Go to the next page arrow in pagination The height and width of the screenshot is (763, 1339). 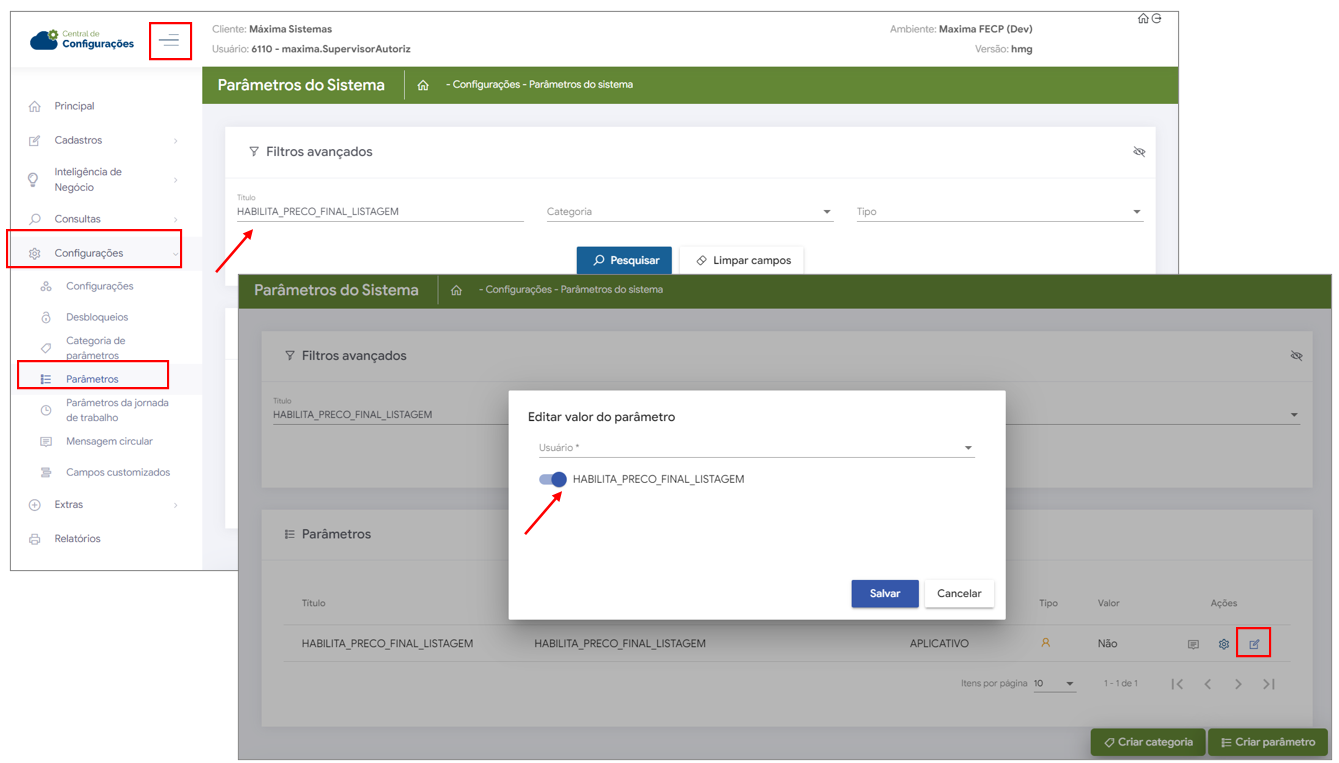click(1238, 684)
